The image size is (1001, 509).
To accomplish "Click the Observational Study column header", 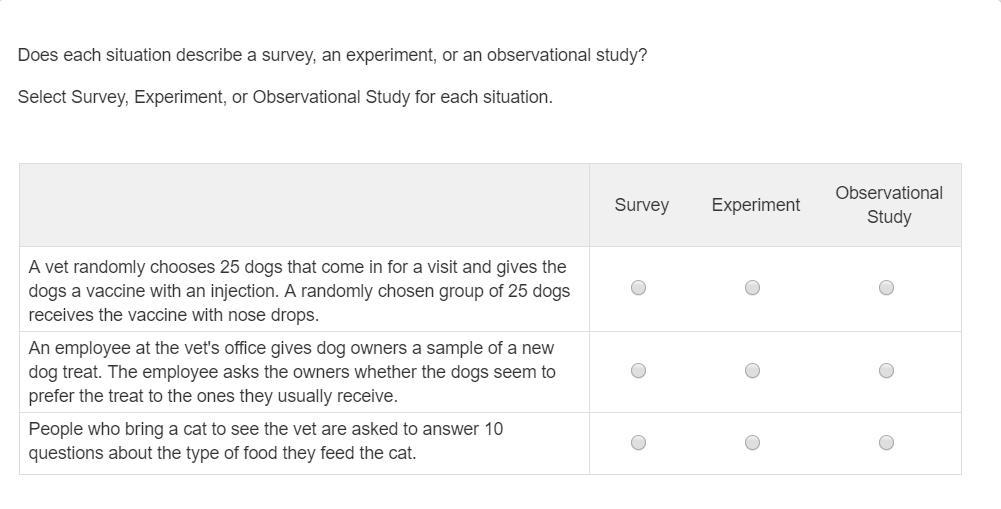I will pyautogui.click(x=888, y=205).
